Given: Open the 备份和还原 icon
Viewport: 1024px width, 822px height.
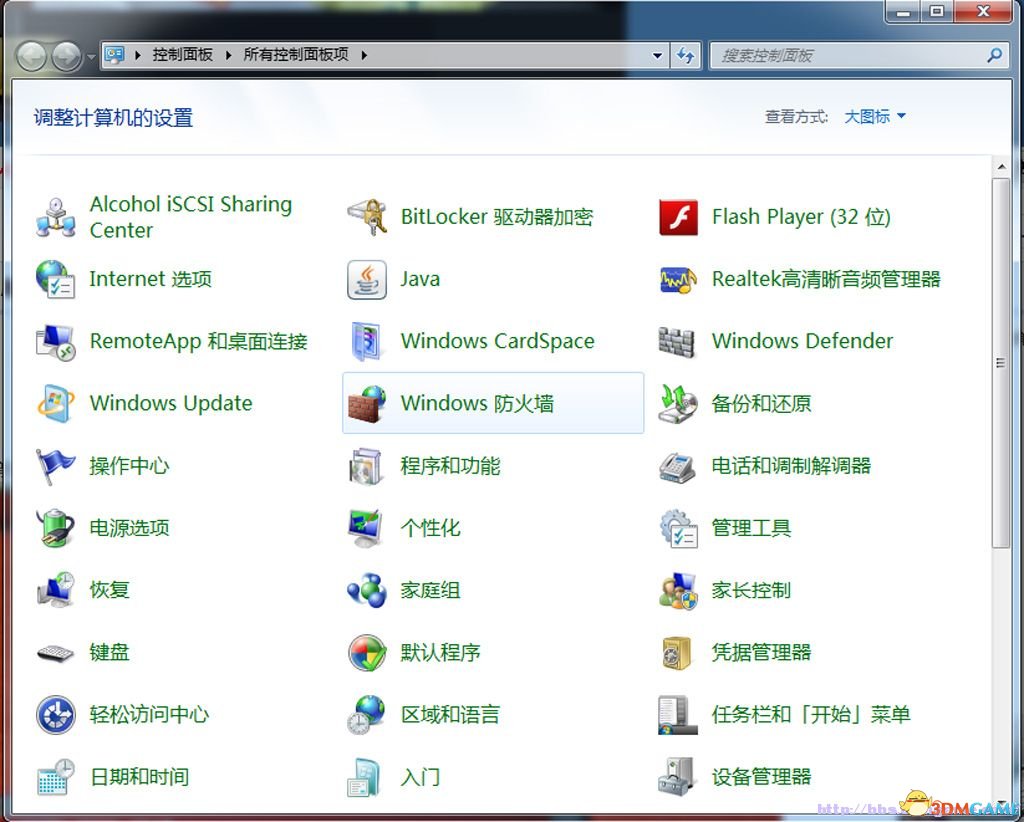Looking at the screenshot, I should 678,403.
